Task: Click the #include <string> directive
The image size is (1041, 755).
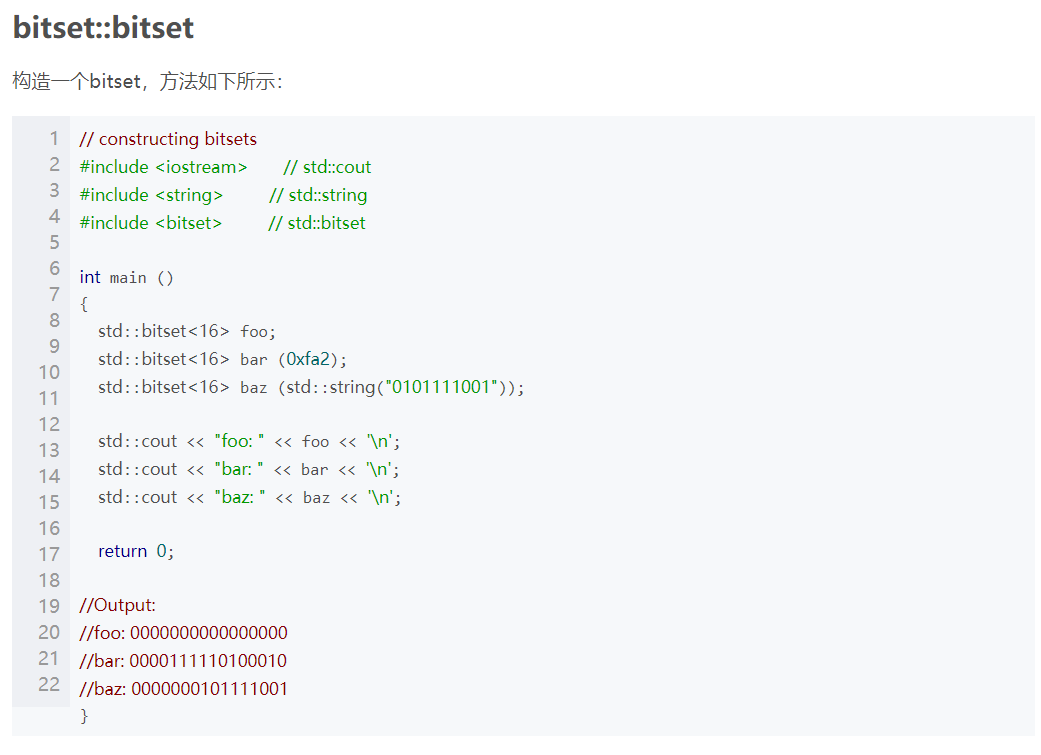Action: click(151, 195)
